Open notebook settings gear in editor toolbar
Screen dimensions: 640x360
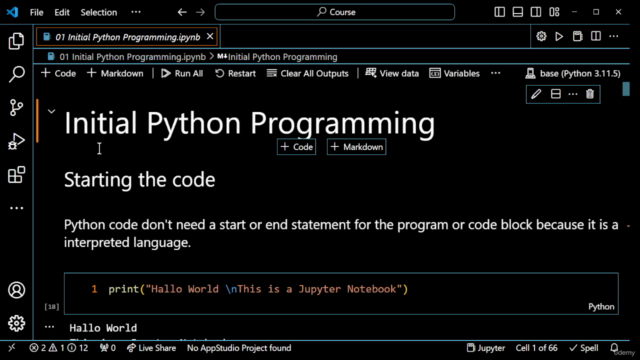click(x=541, y=36)
